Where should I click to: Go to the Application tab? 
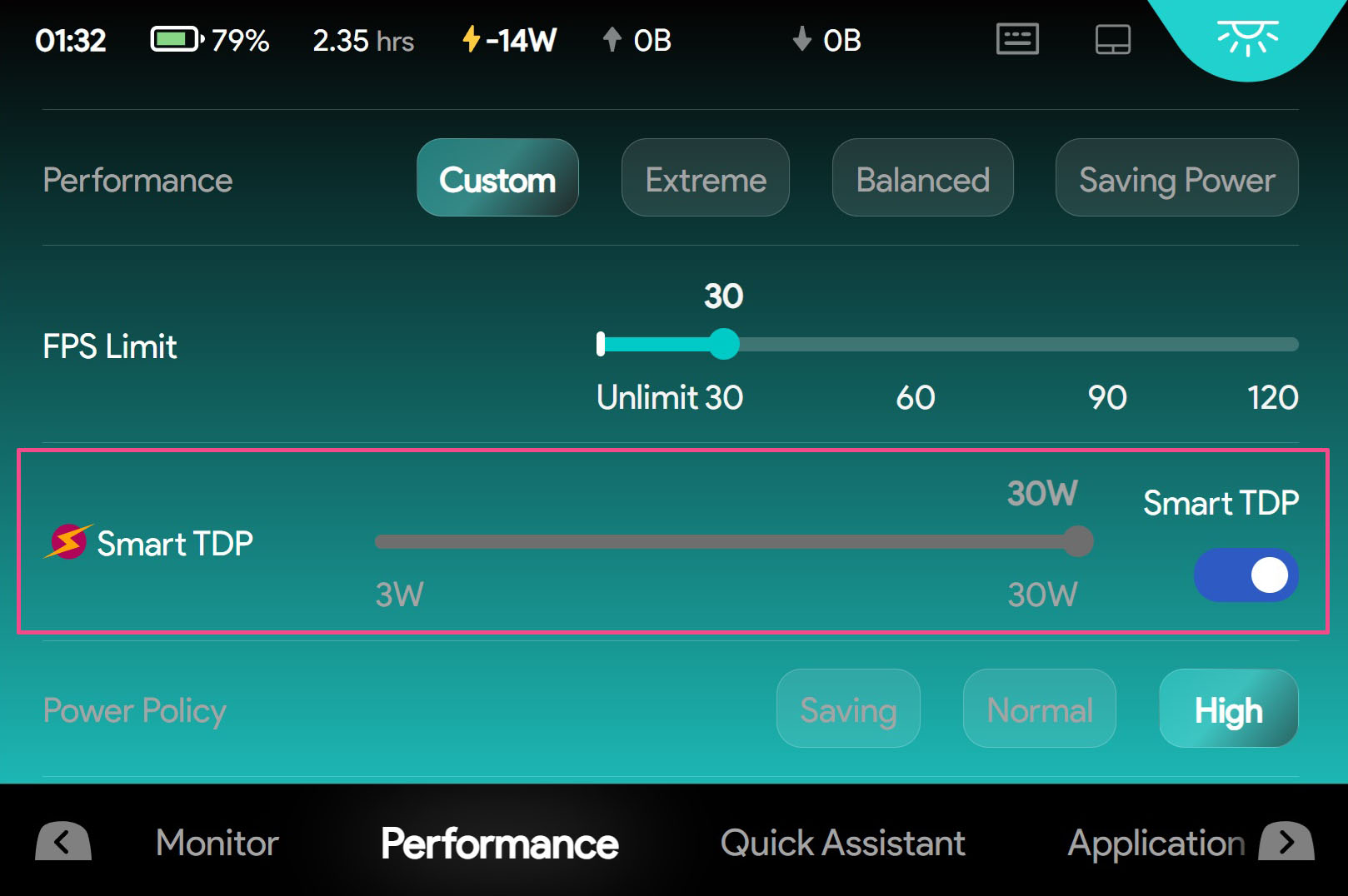point(1156,843)
